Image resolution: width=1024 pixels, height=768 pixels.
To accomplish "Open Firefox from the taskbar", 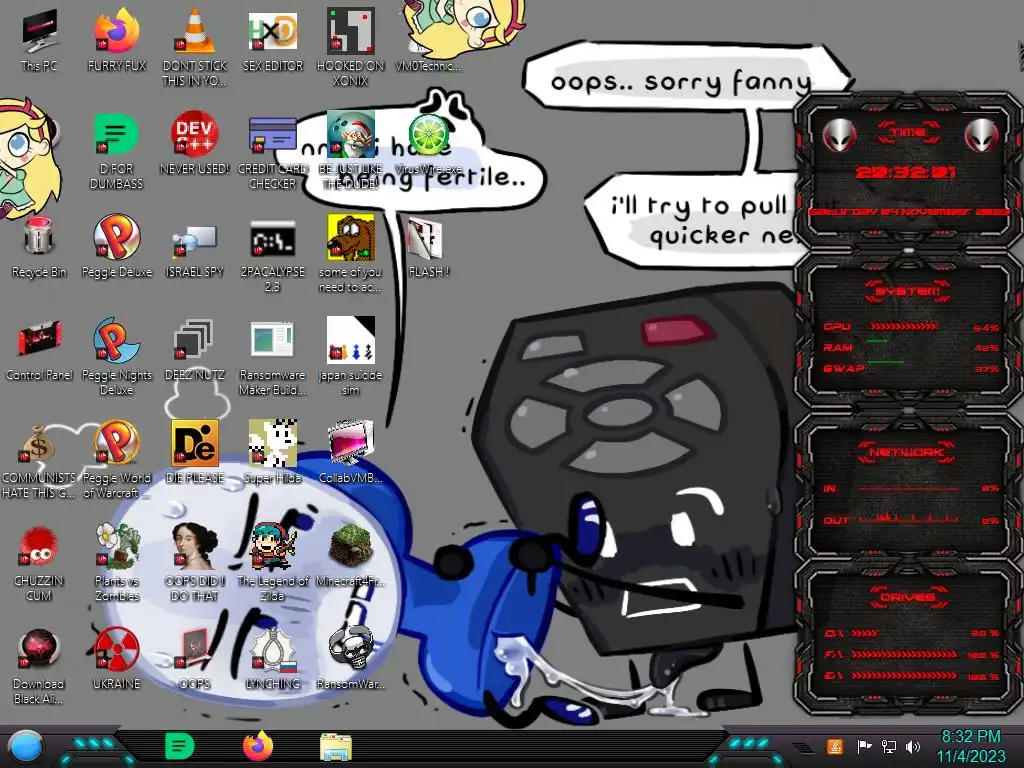I will click(x=257, y=746).
